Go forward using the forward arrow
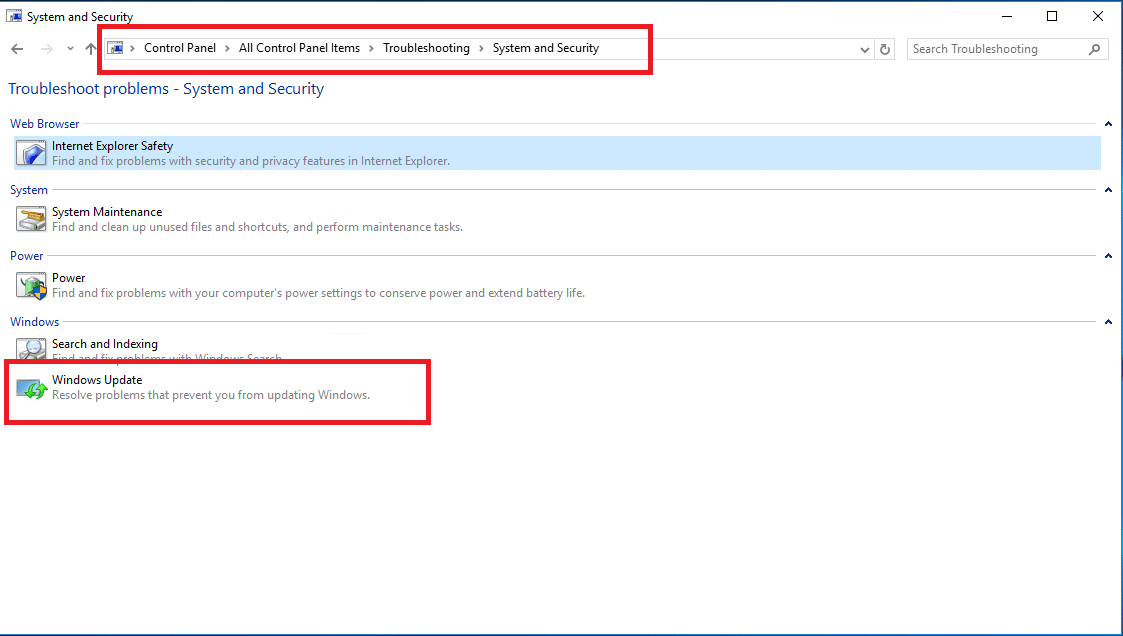Viewport: 1123px width, 636px height. 47,49
